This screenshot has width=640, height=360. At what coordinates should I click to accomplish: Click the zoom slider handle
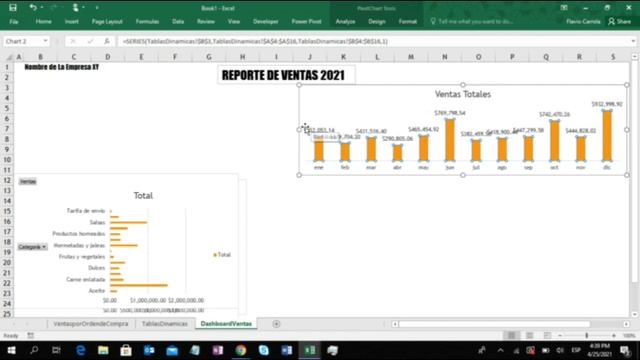pos(587,336)
